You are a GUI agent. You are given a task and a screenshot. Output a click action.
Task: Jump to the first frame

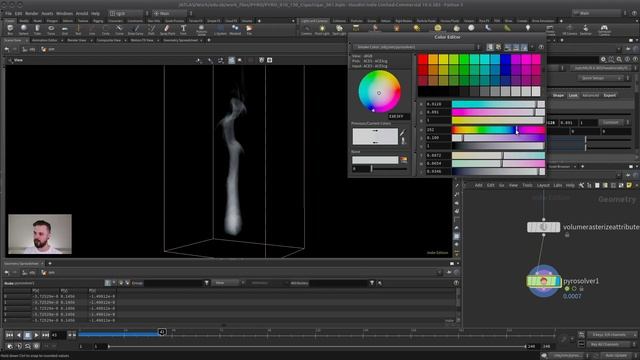[x=9, y=335]
